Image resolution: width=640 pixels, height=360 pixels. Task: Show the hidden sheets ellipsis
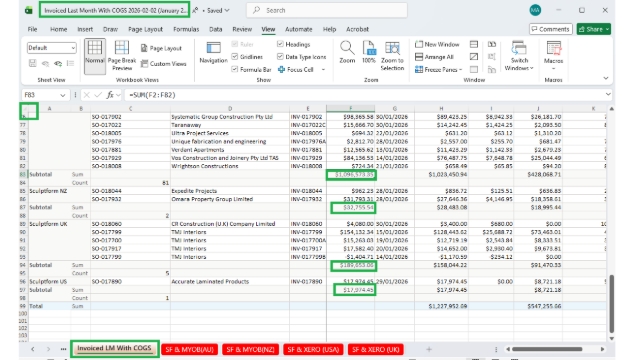[63, 349]
